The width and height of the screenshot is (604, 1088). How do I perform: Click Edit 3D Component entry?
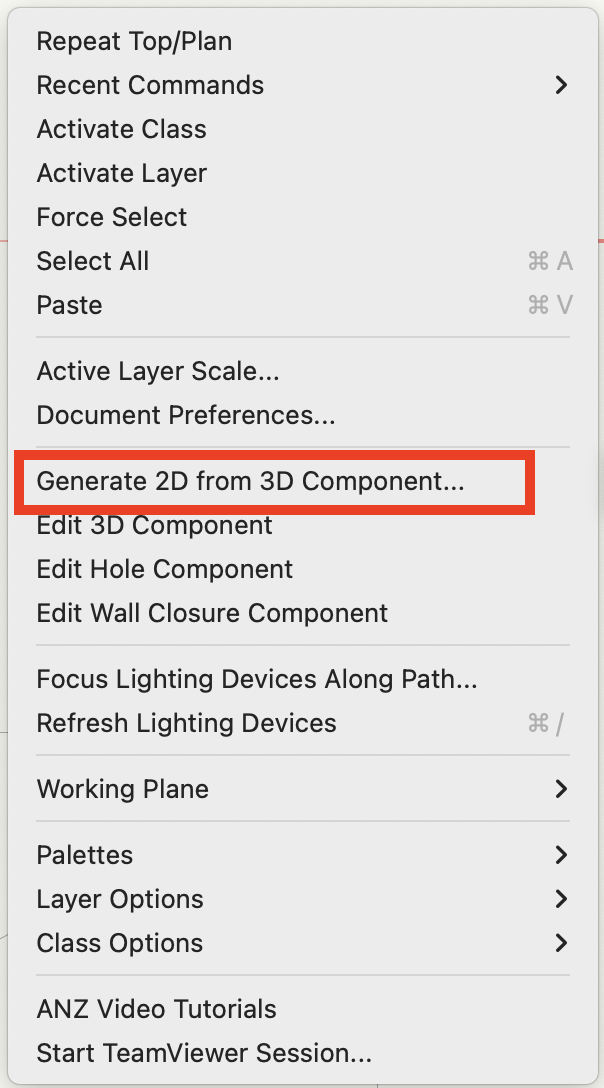154,525
